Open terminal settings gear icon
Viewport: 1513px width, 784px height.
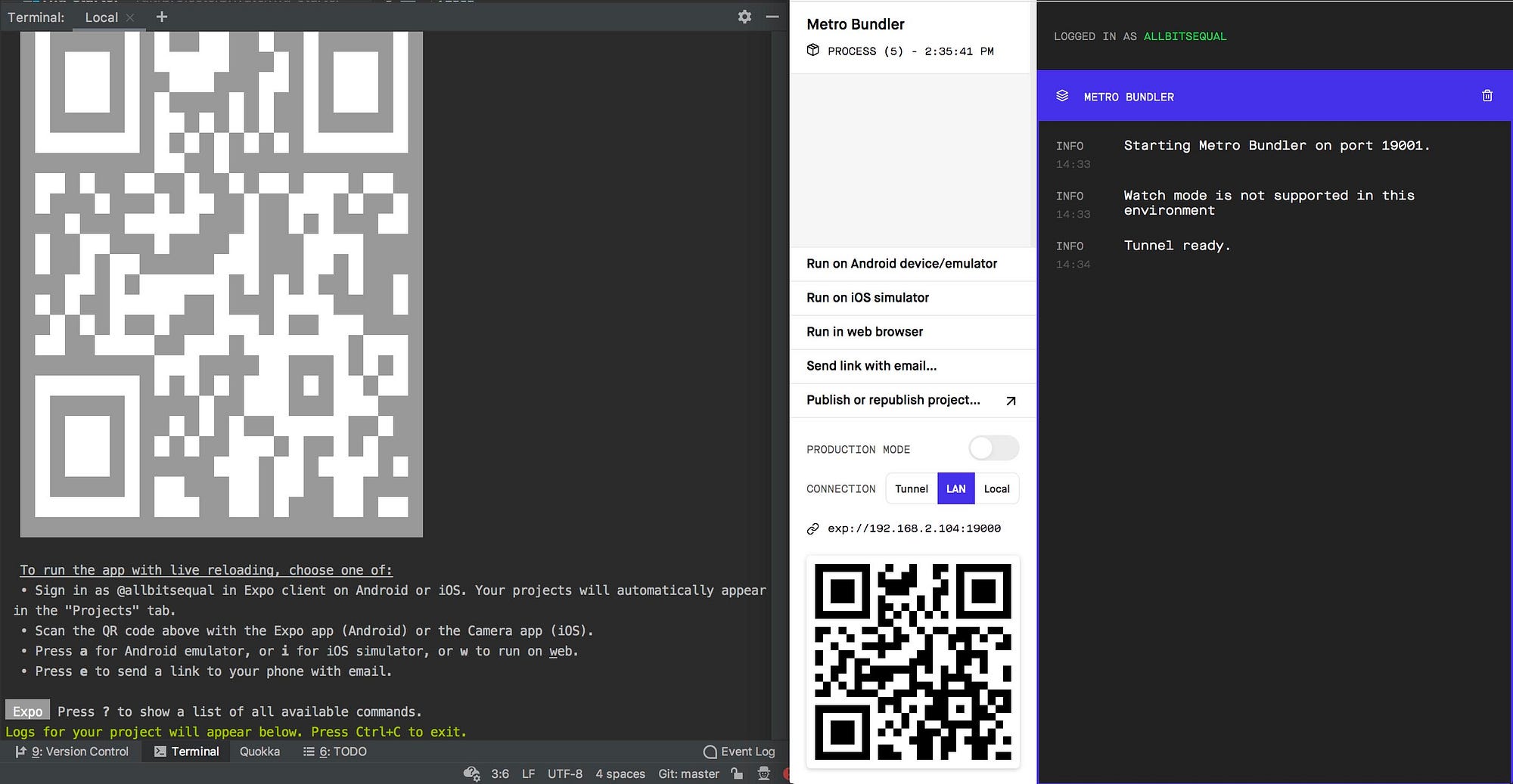click(x=744, y=17)
